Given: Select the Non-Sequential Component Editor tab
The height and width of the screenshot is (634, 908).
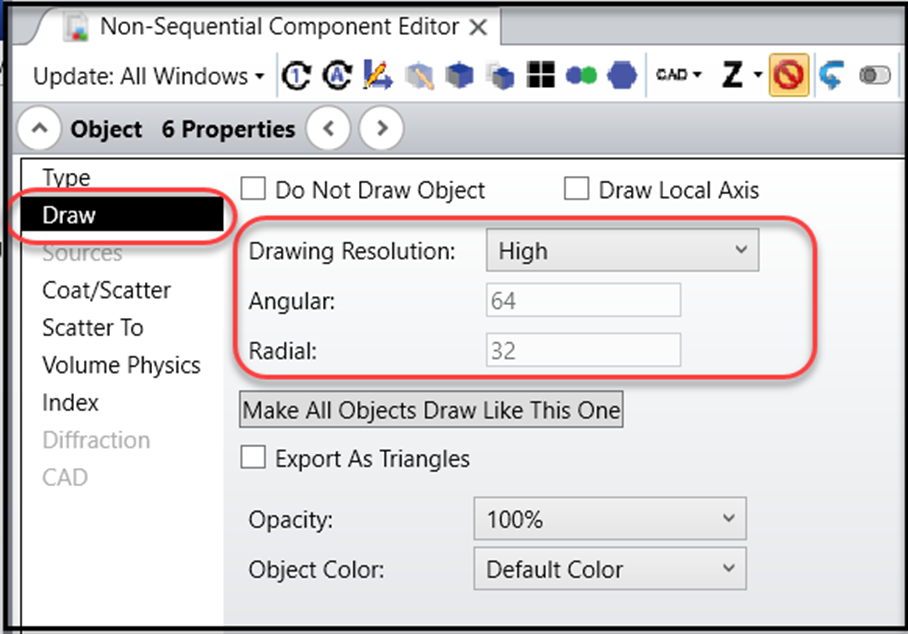Looking at the screenshot, I should coord(270,27).
